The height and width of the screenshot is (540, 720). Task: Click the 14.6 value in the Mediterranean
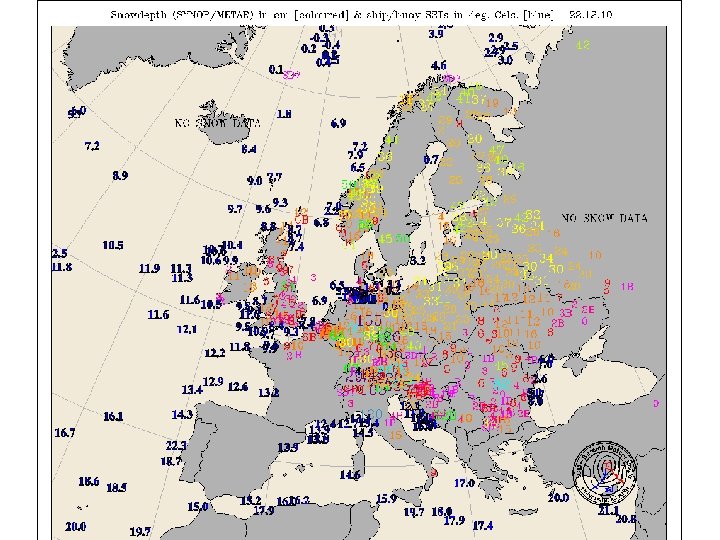(x=350, y=475)
